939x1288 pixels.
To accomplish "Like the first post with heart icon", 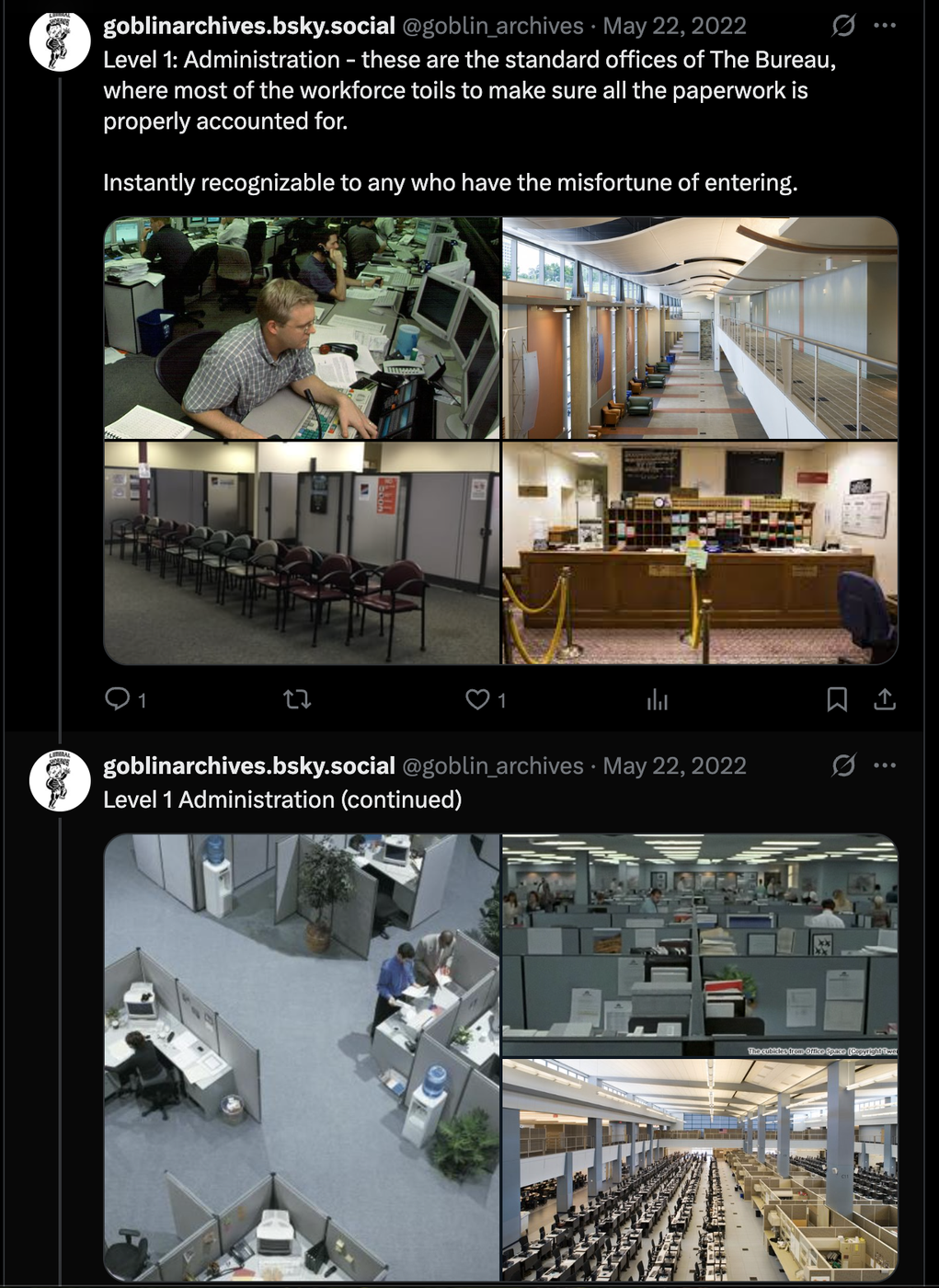I will pos(486,699).
